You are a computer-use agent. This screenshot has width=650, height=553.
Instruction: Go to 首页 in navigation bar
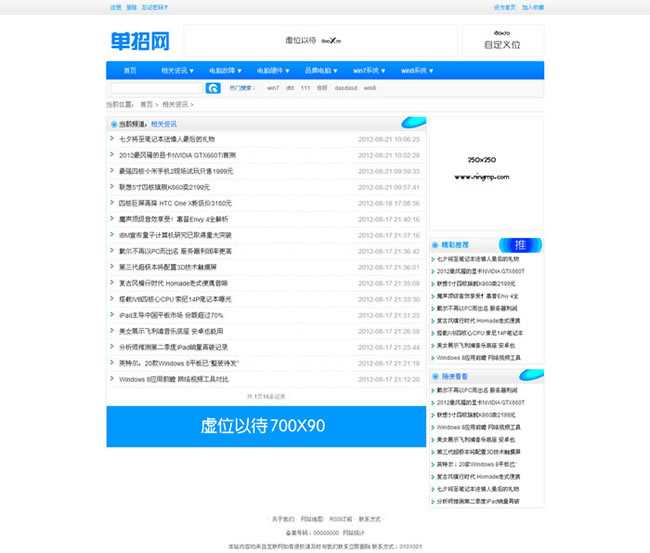coord(130,71)
